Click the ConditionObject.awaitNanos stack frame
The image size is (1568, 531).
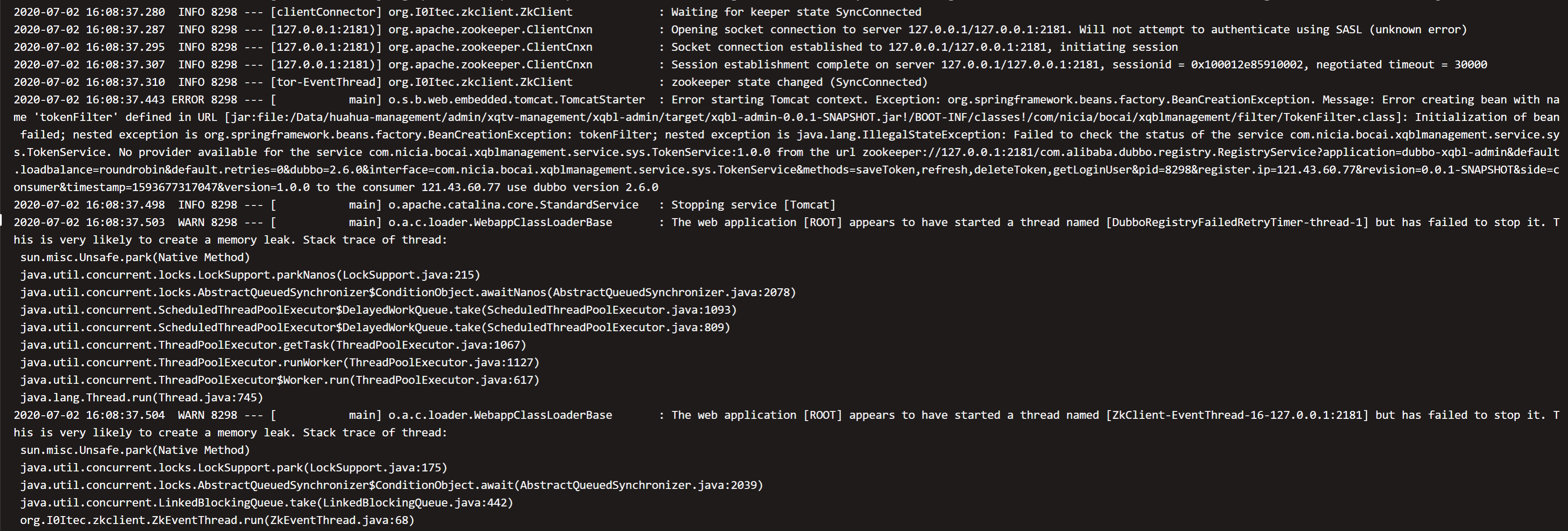(408, 293)
